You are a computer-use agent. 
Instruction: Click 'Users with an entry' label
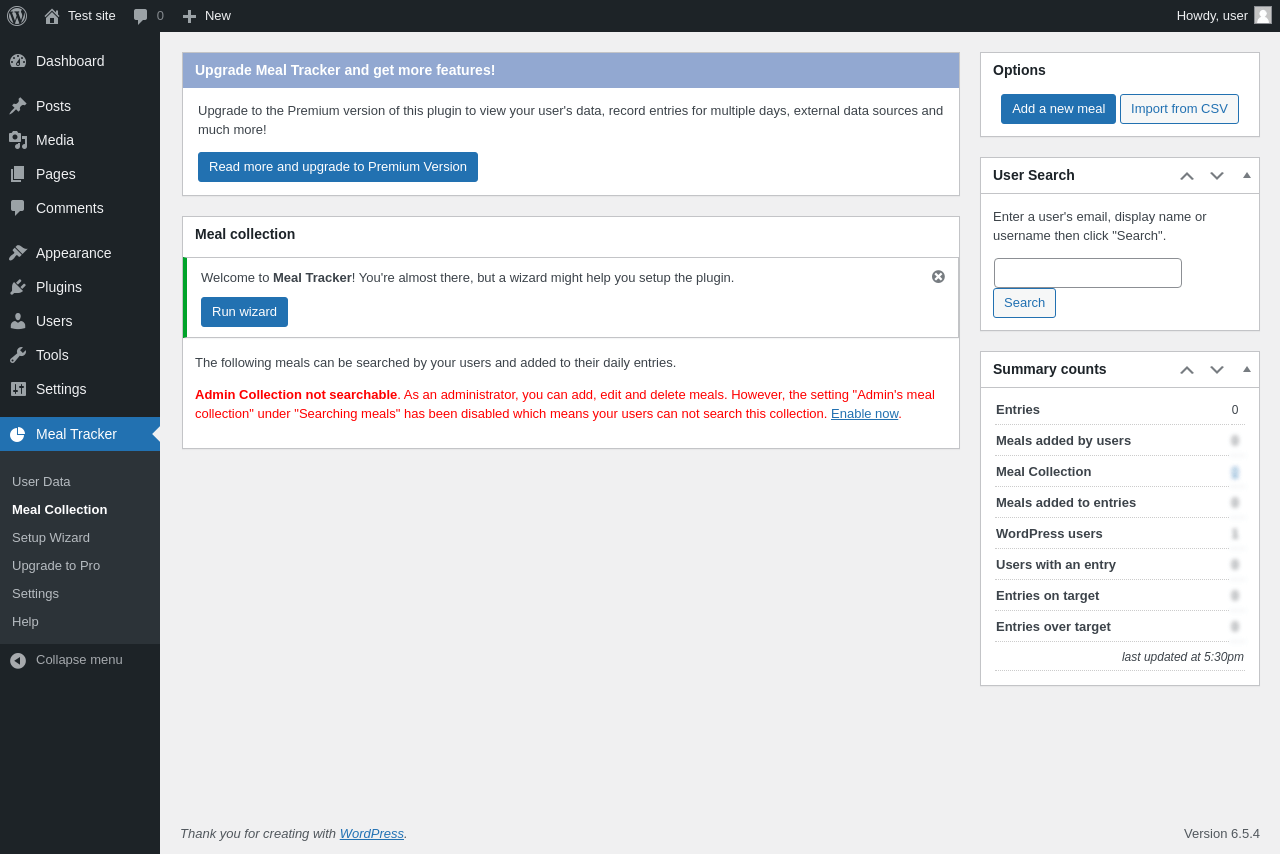click(1056, 565)
